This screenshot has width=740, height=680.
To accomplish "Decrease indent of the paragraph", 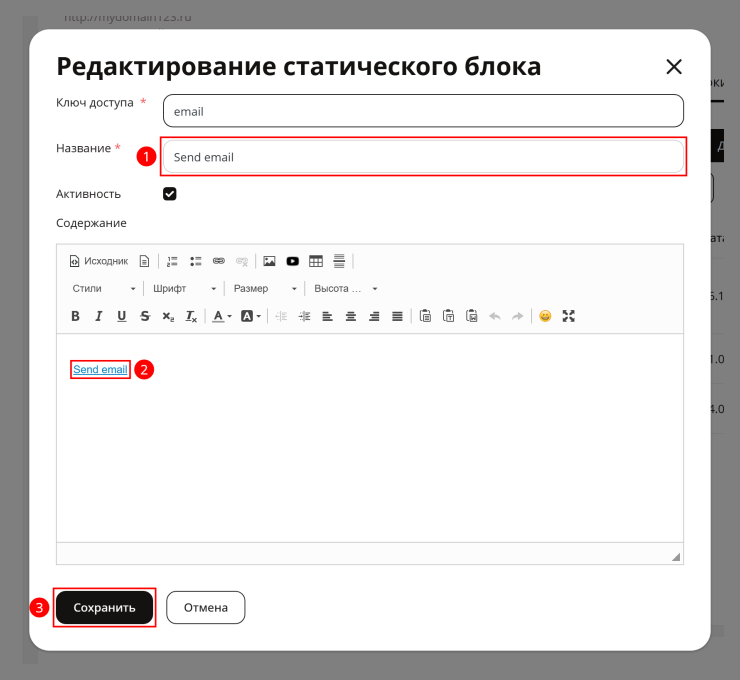I will pyautogui.click(x=281, y=316).
